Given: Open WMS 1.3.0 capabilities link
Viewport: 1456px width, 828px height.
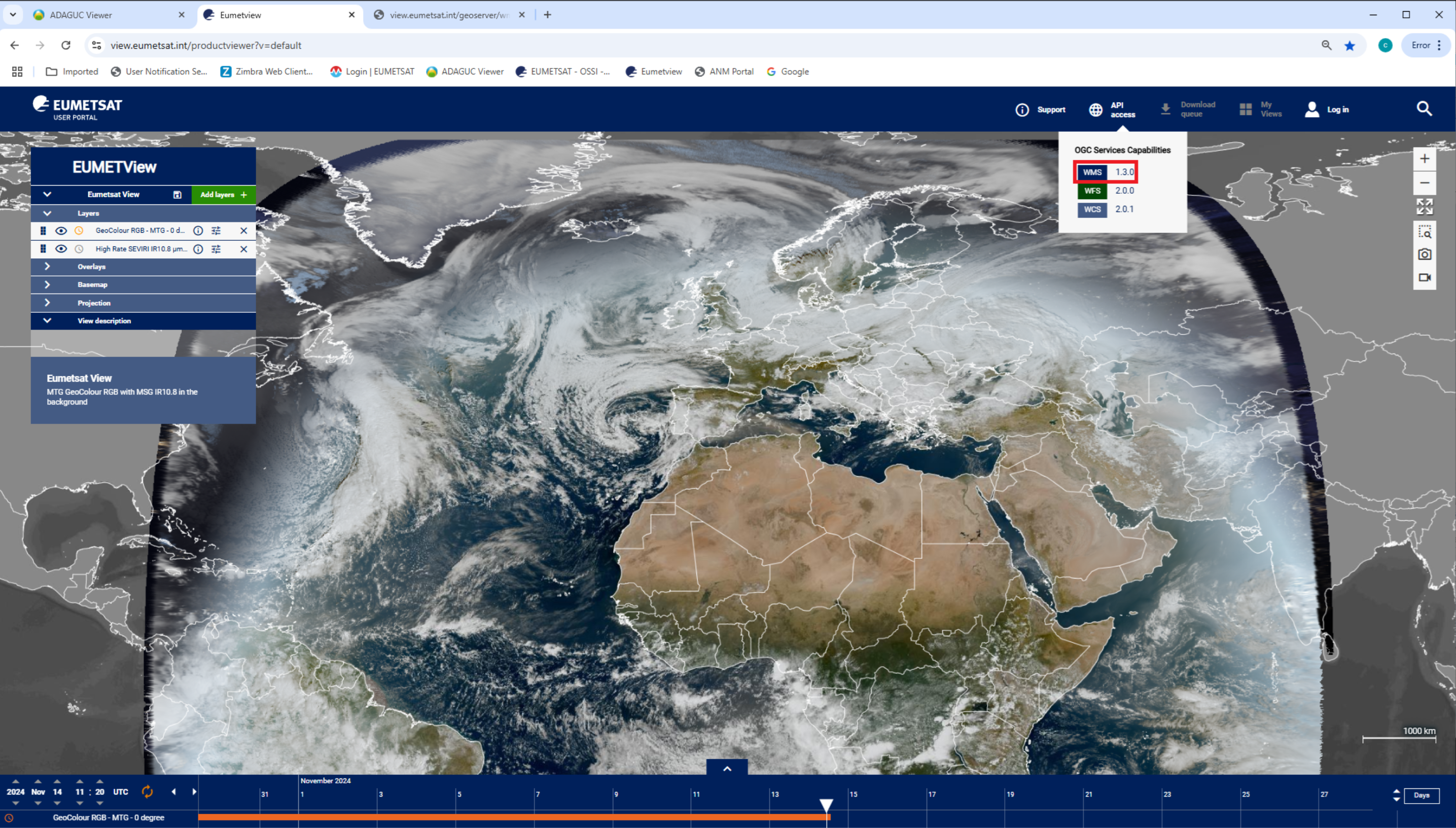Looking at the screenshot, I should coord(1105,172).
